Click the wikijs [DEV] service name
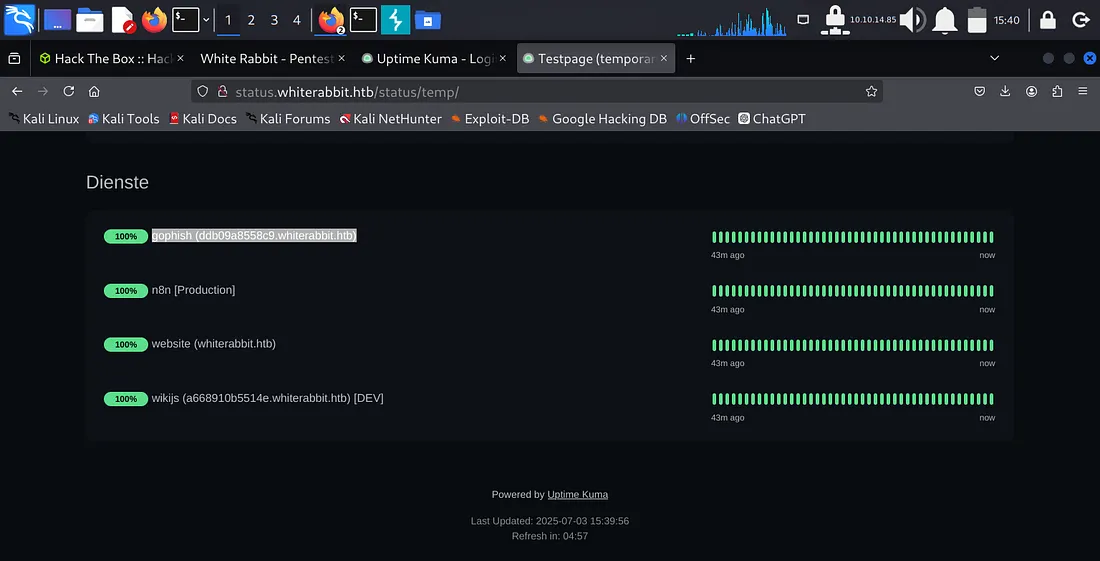 point(267,398)
